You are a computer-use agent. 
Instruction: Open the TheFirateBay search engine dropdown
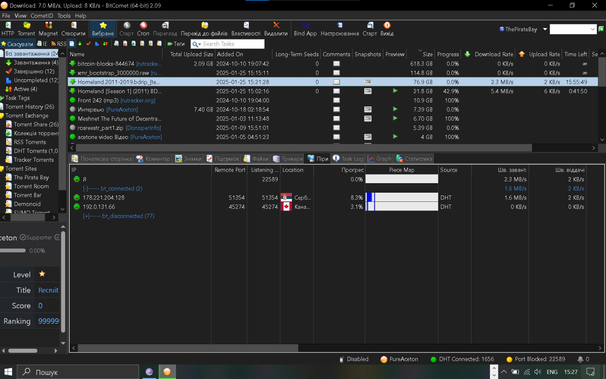click(x=545, y=29)
